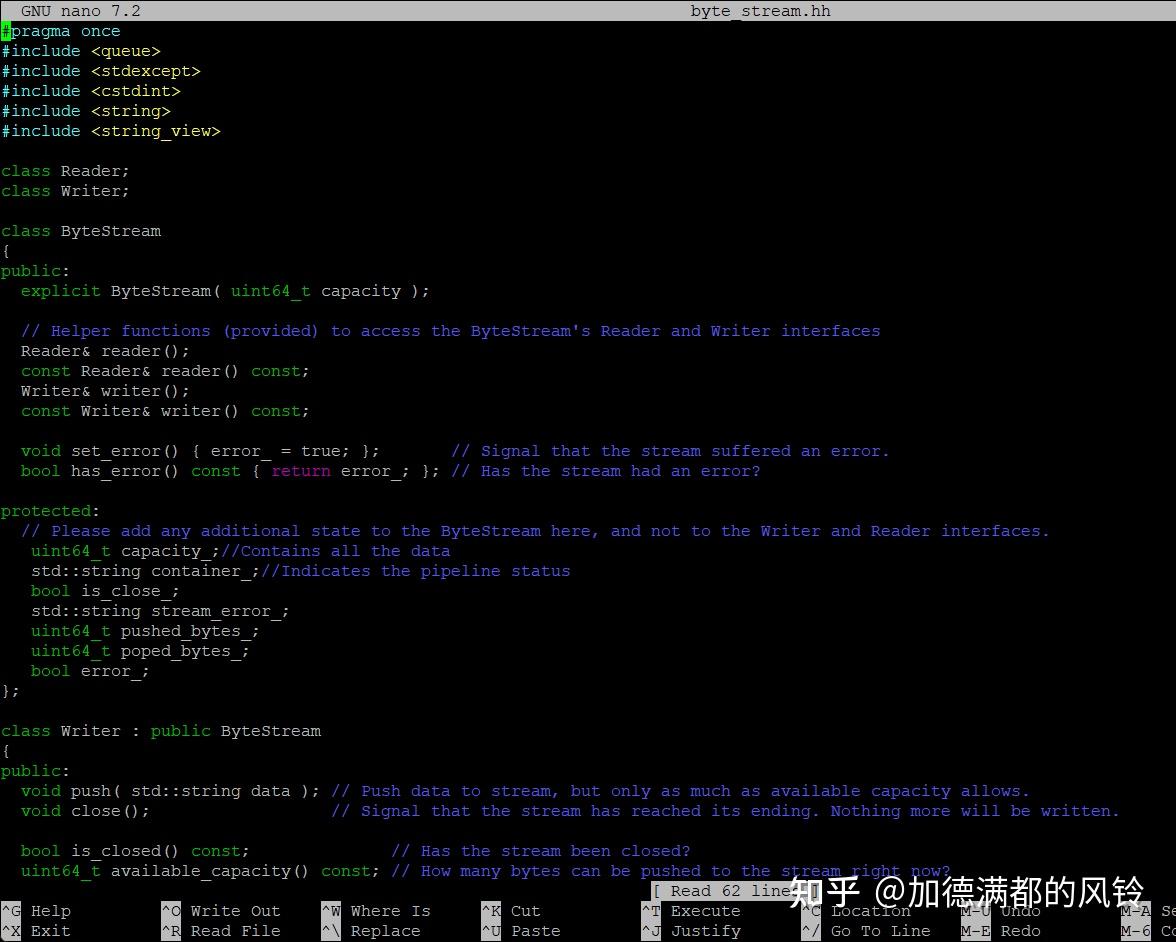Click the 'explicit ByteStream( uint64_t capacity );' line
The height and width of the screenshot is (942, 1176).
(225, 291)
